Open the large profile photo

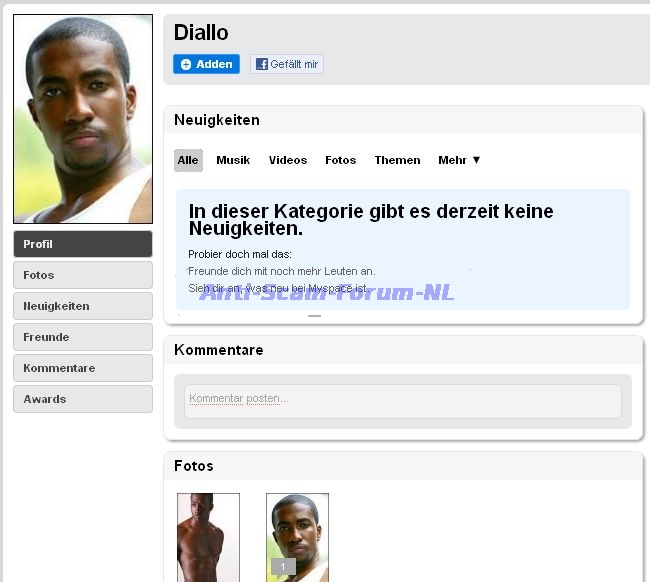pos(83,119)
